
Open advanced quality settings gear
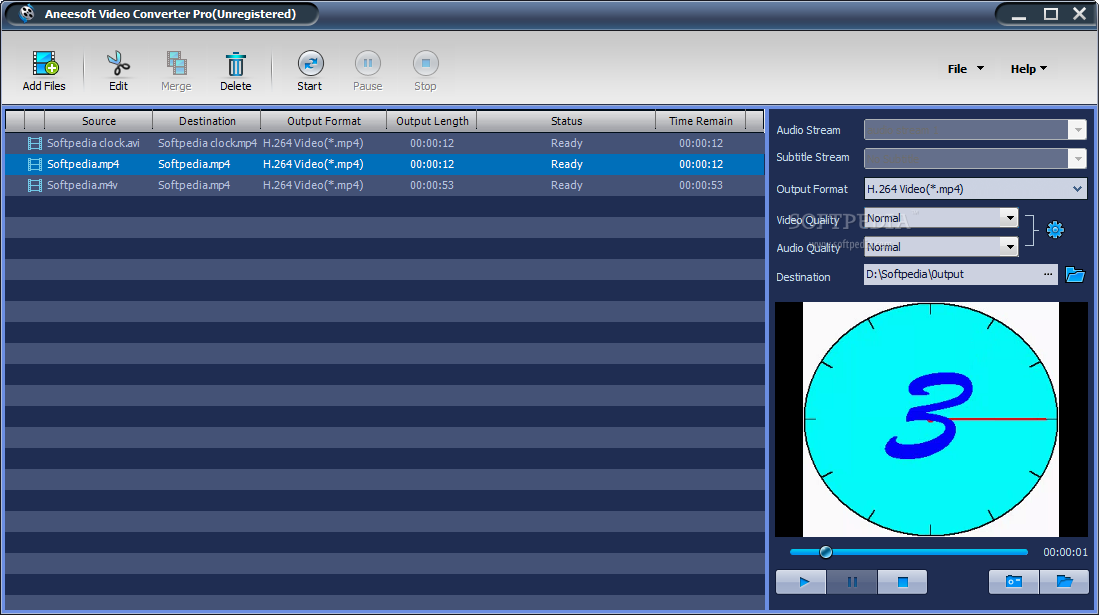(x=1055, y=229)
